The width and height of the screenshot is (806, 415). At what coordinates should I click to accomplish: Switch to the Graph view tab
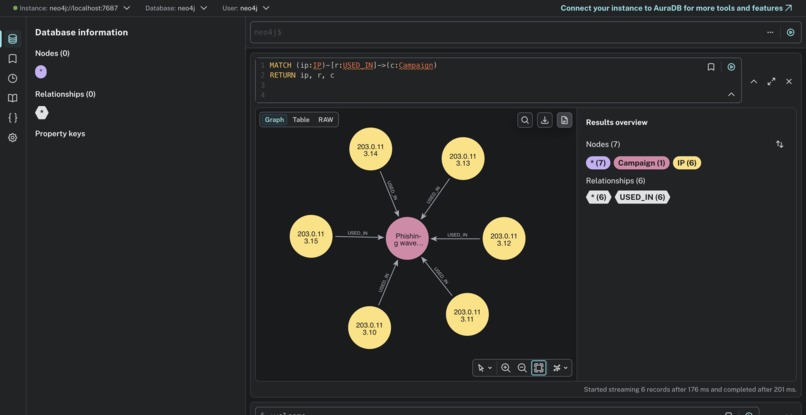point(274,120)
